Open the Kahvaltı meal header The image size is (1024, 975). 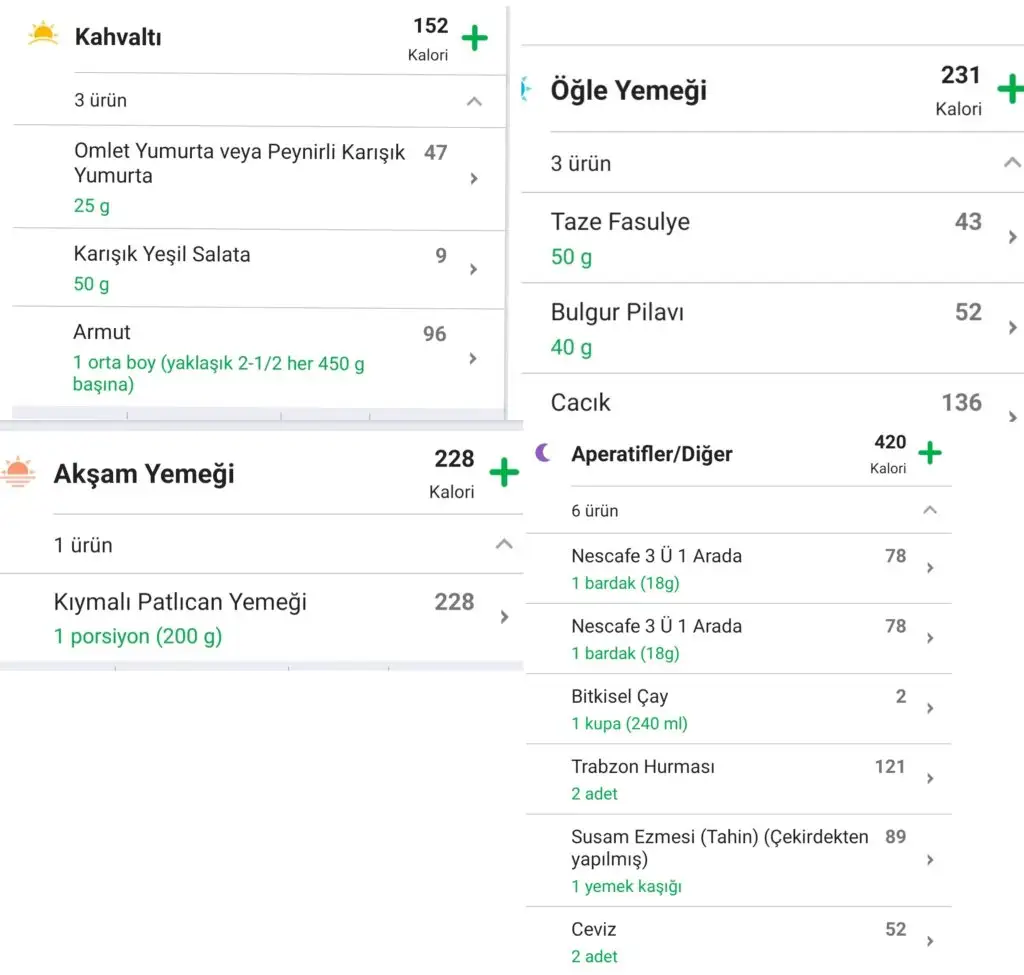pyautogui.click(x=118, y=38)
